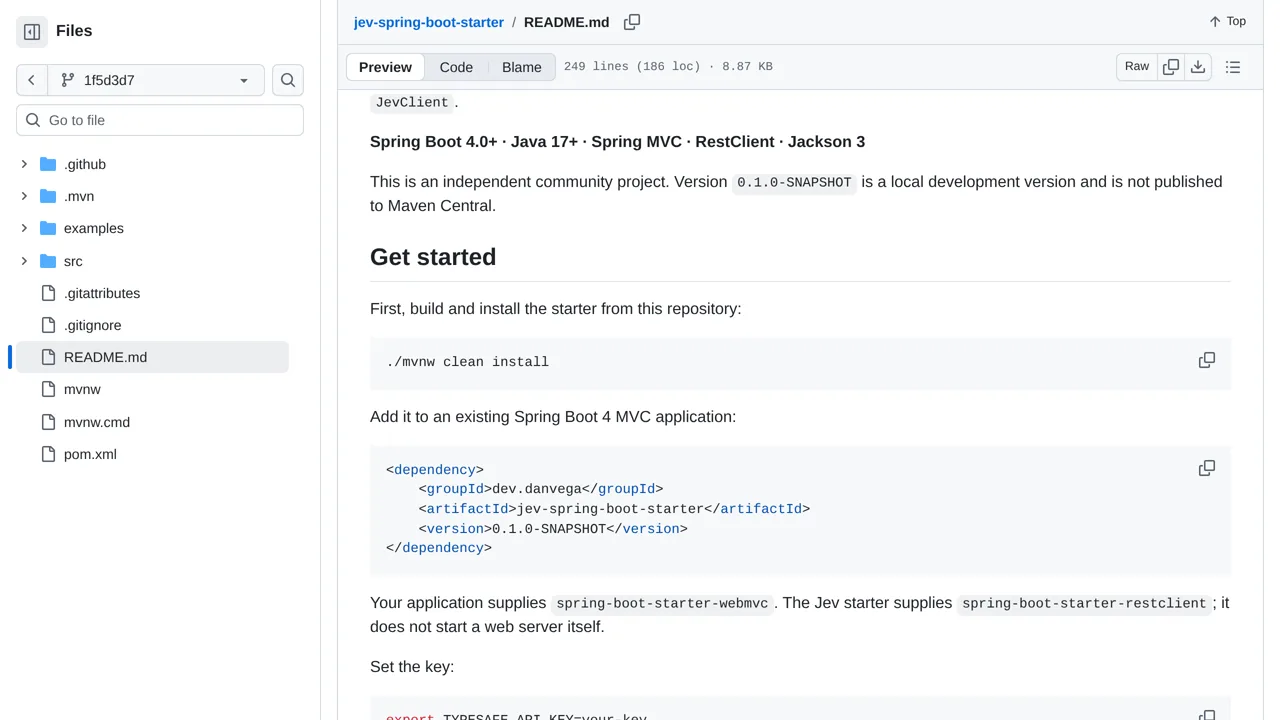The width and height of the screenshot is (1280, 720).
Task: Click the 0.1.0-SNAPSHOT inline code text
Action: [794, 183]
